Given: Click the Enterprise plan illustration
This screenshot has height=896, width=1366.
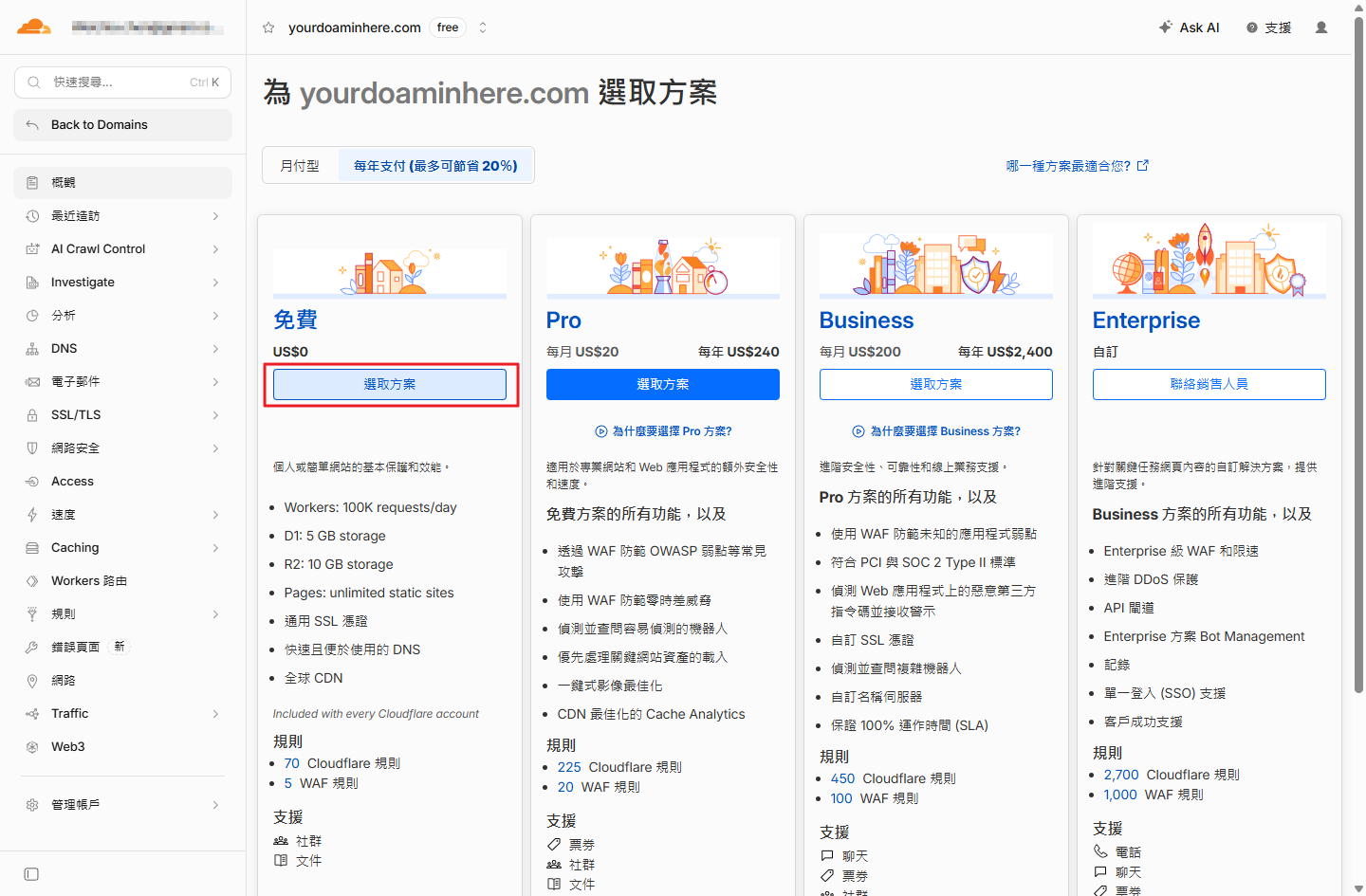Looking at the screenshot, I should (1209, 261).
